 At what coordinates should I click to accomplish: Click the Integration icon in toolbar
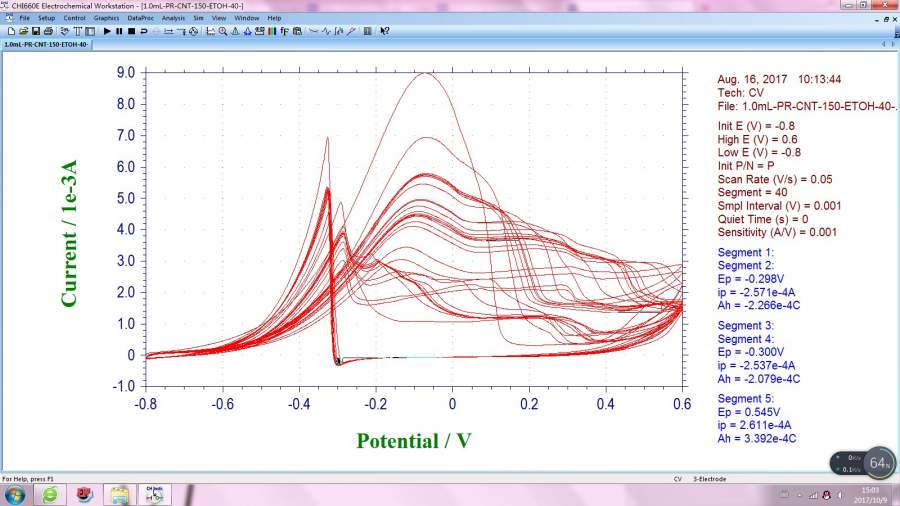(339, 31)
